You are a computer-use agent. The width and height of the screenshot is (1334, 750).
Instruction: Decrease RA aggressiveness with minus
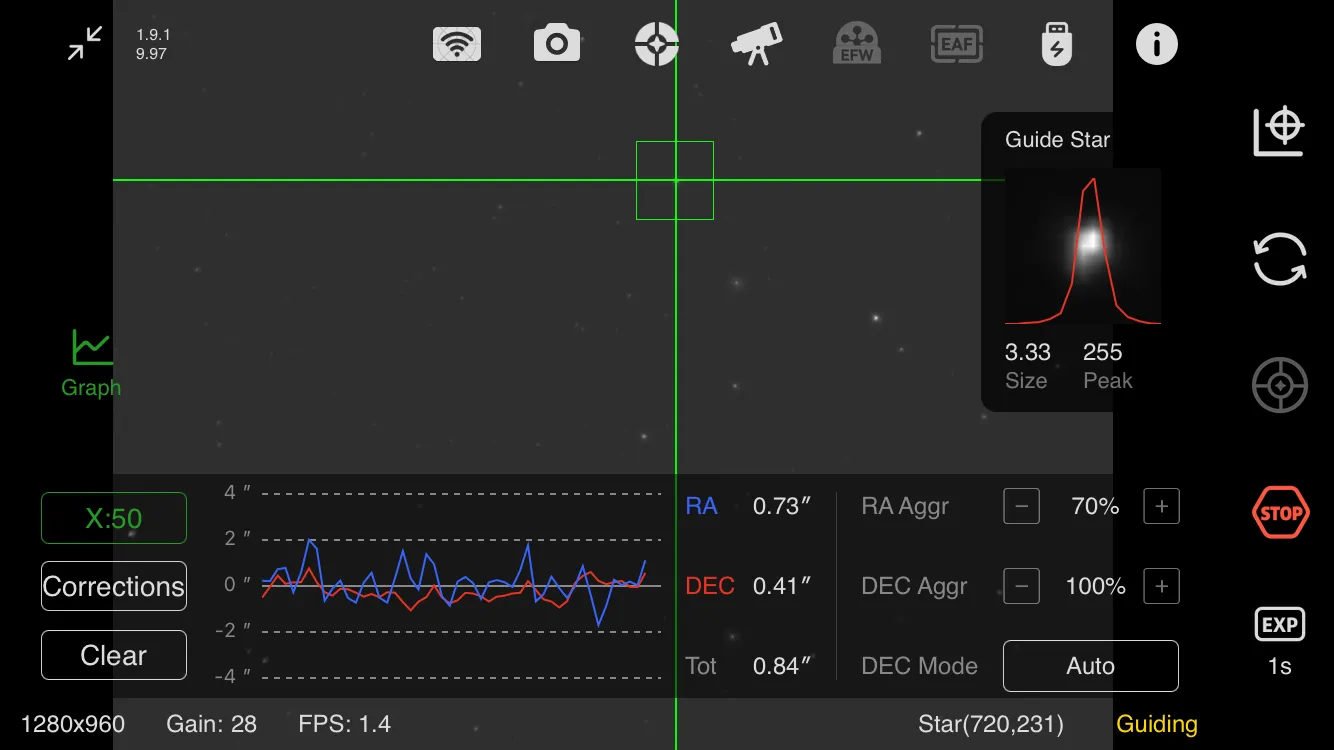coord(1021,506)
